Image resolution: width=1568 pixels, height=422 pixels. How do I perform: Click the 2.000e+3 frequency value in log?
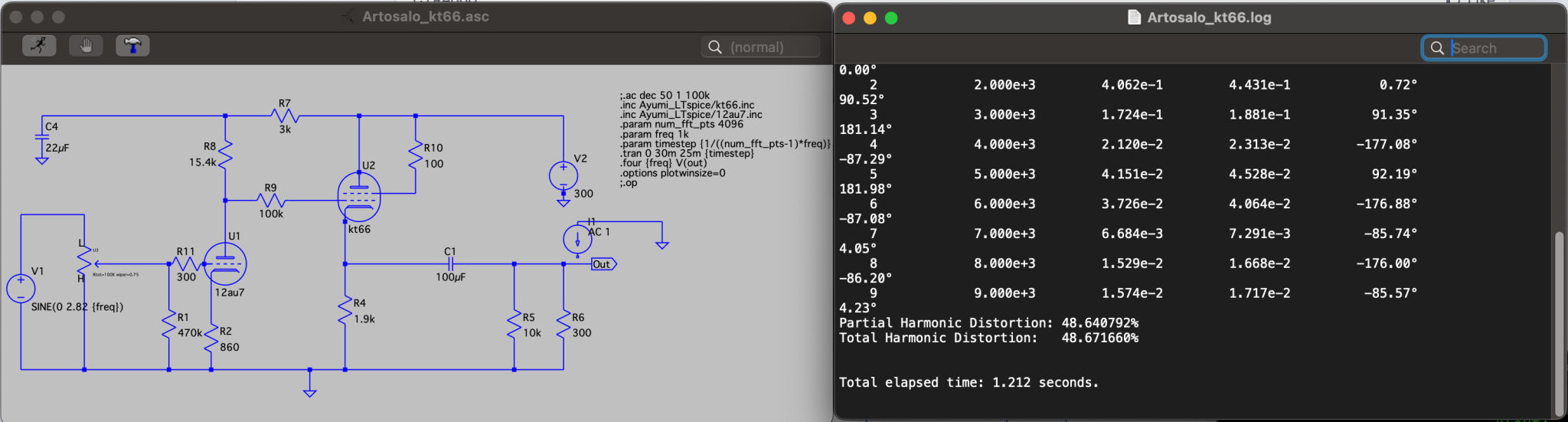point(1004,85)
